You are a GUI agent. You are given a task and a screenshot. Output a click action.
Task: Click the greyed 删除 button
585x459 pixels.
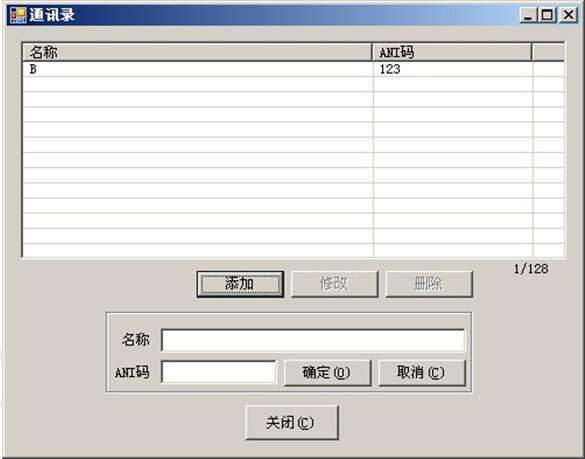click(429, 284)
